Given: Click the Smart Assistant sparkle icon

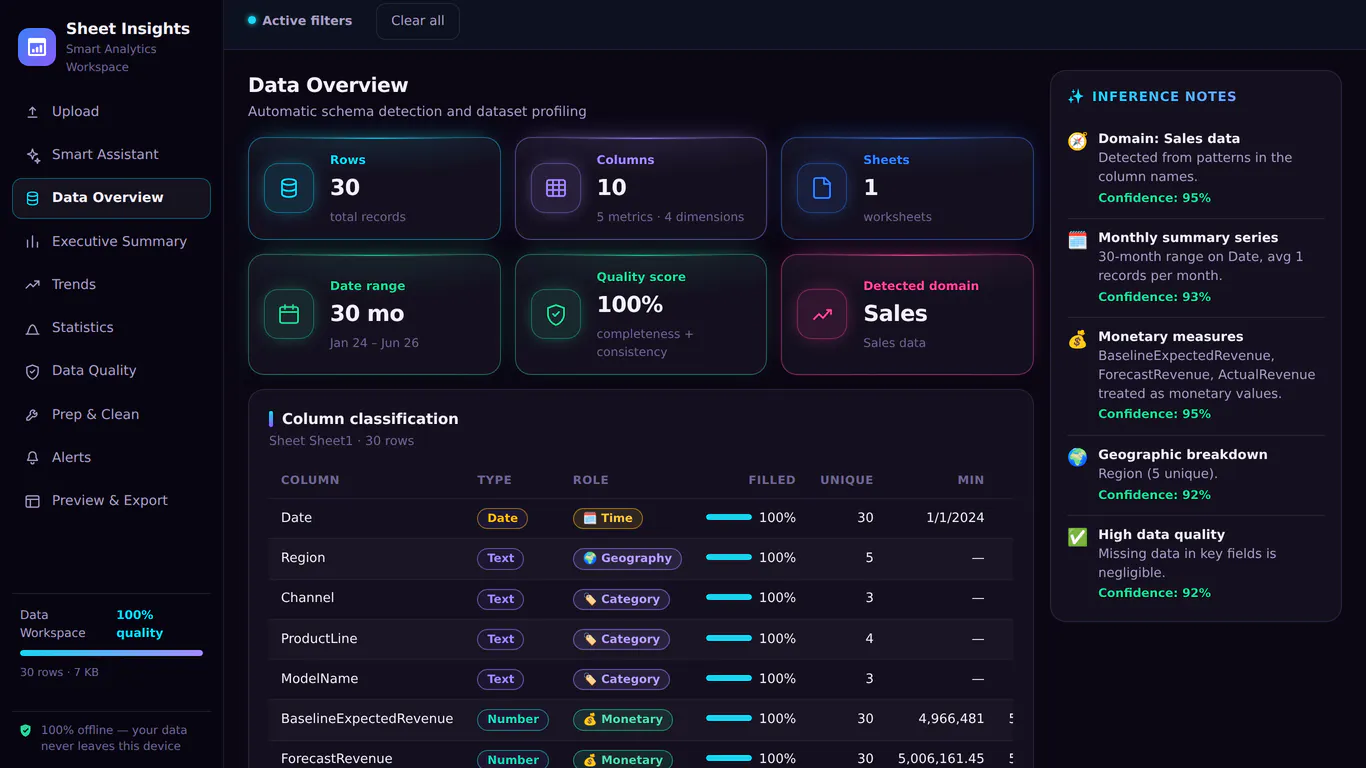Looking at the screenshot, I should 32,155.
